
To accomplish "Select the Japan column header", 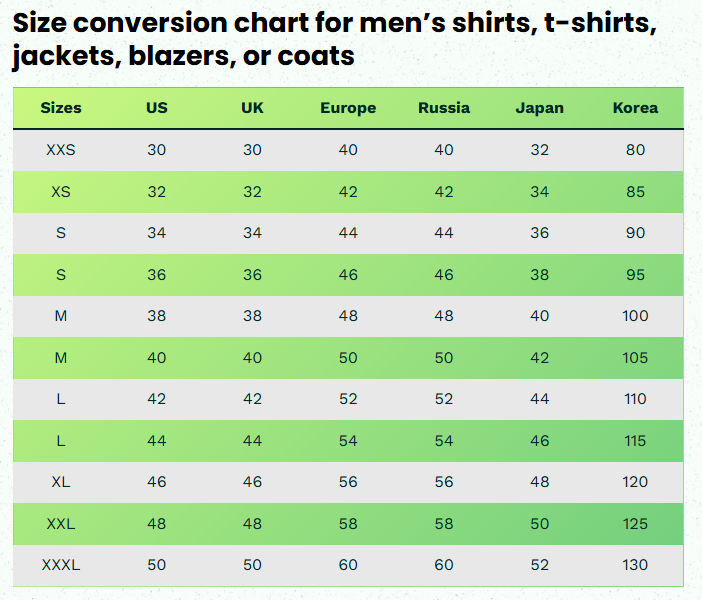I will (x=540, y=108).
